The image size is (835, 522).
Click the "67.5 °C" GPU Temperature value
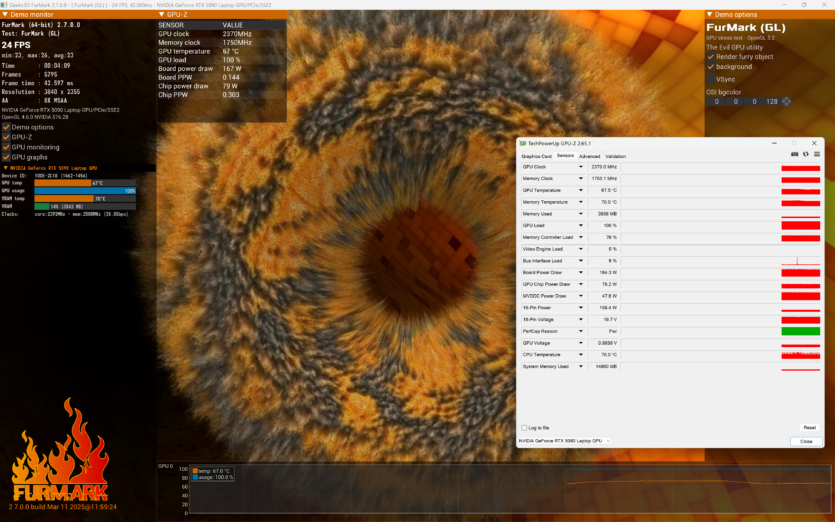[x=609, y=191]
